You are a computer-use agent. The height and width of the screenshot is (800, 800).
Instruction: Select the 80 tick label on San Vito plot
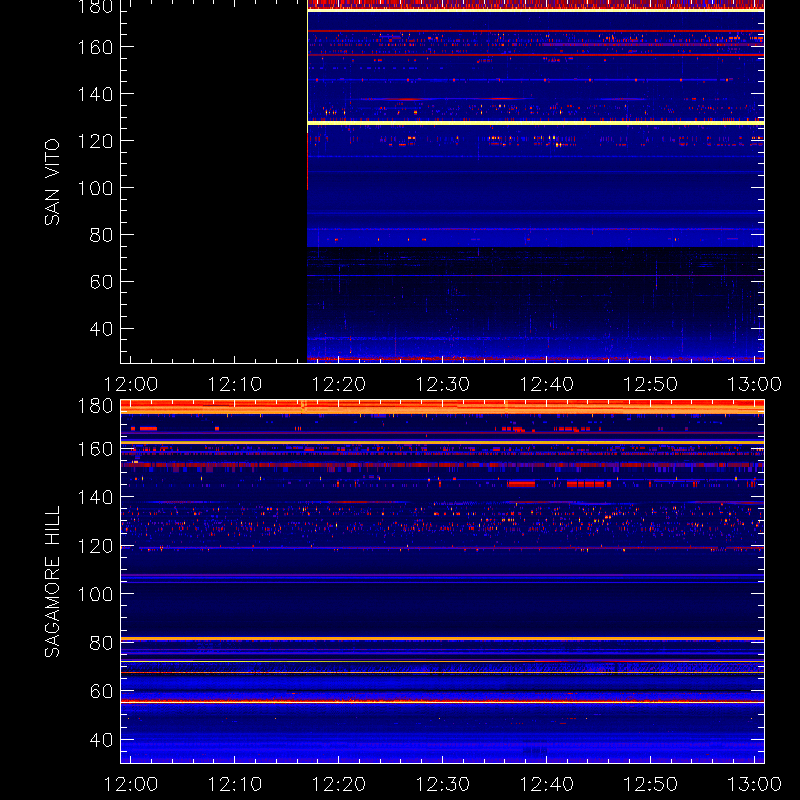[101, 235]
